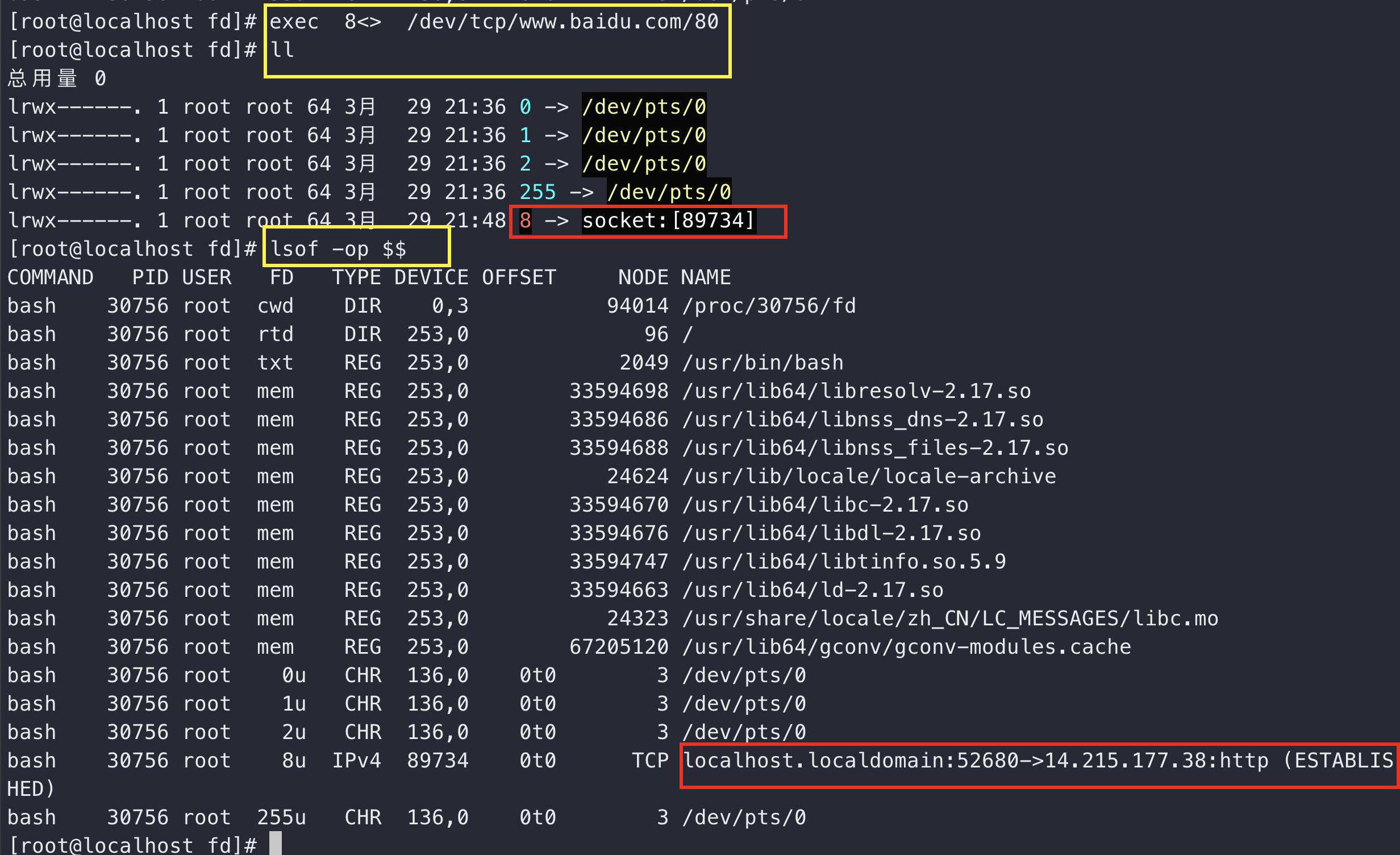Click the /proc/30756/fd cwd path
1400x855 pixels.
(x=769, y=306)
